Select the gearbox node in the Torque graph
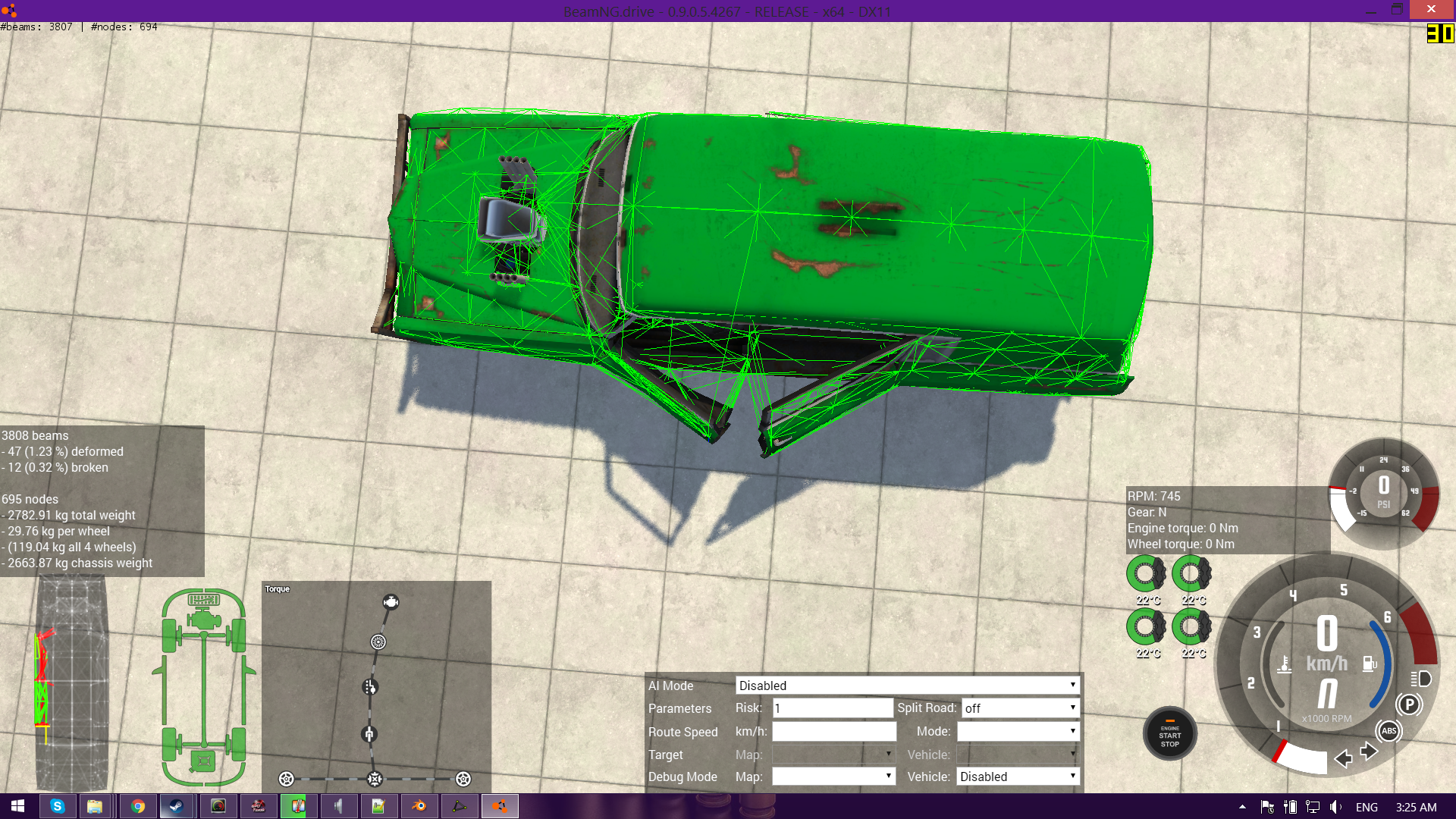1456x819 pixels. 369,687
